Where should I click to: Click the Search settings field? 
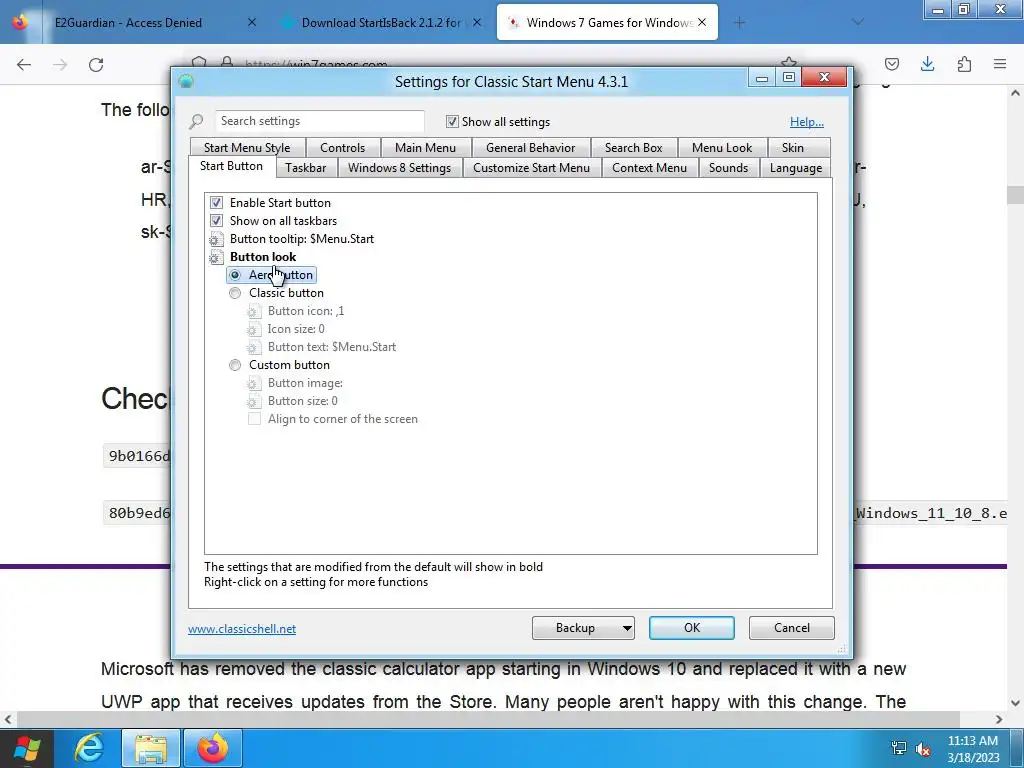pos(320,121)
